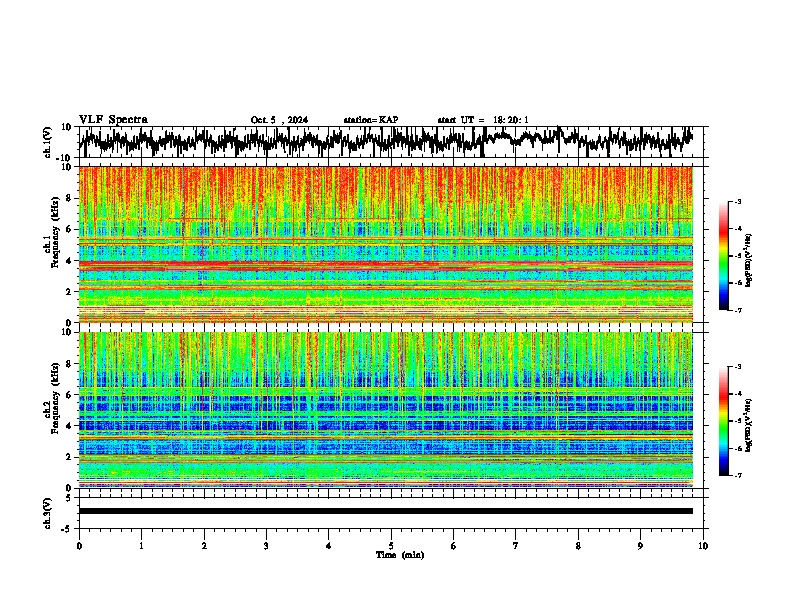Click time axis tick label '3'

tap(266, 546)
